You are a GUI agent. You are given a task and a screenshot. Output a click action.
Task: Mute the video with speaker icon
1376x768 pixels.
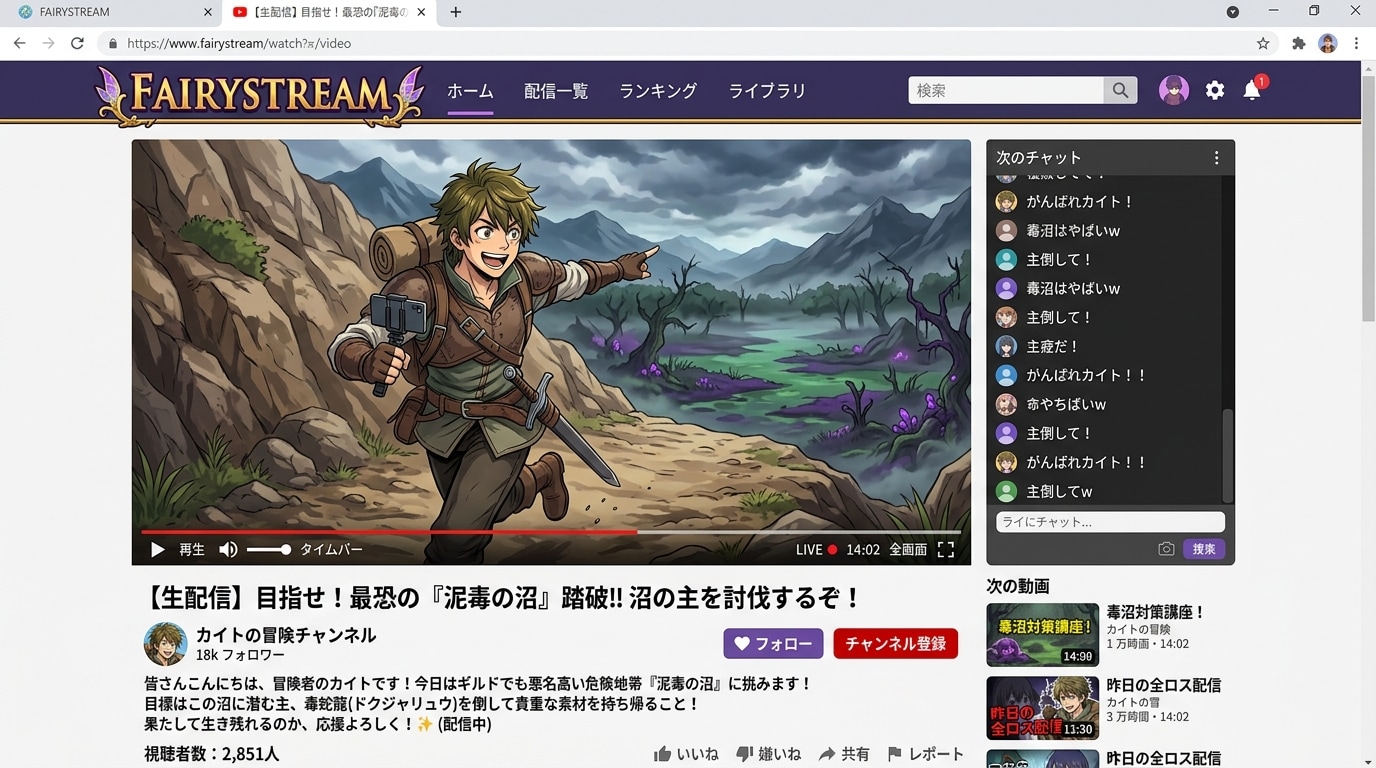[x=228, y=550]
